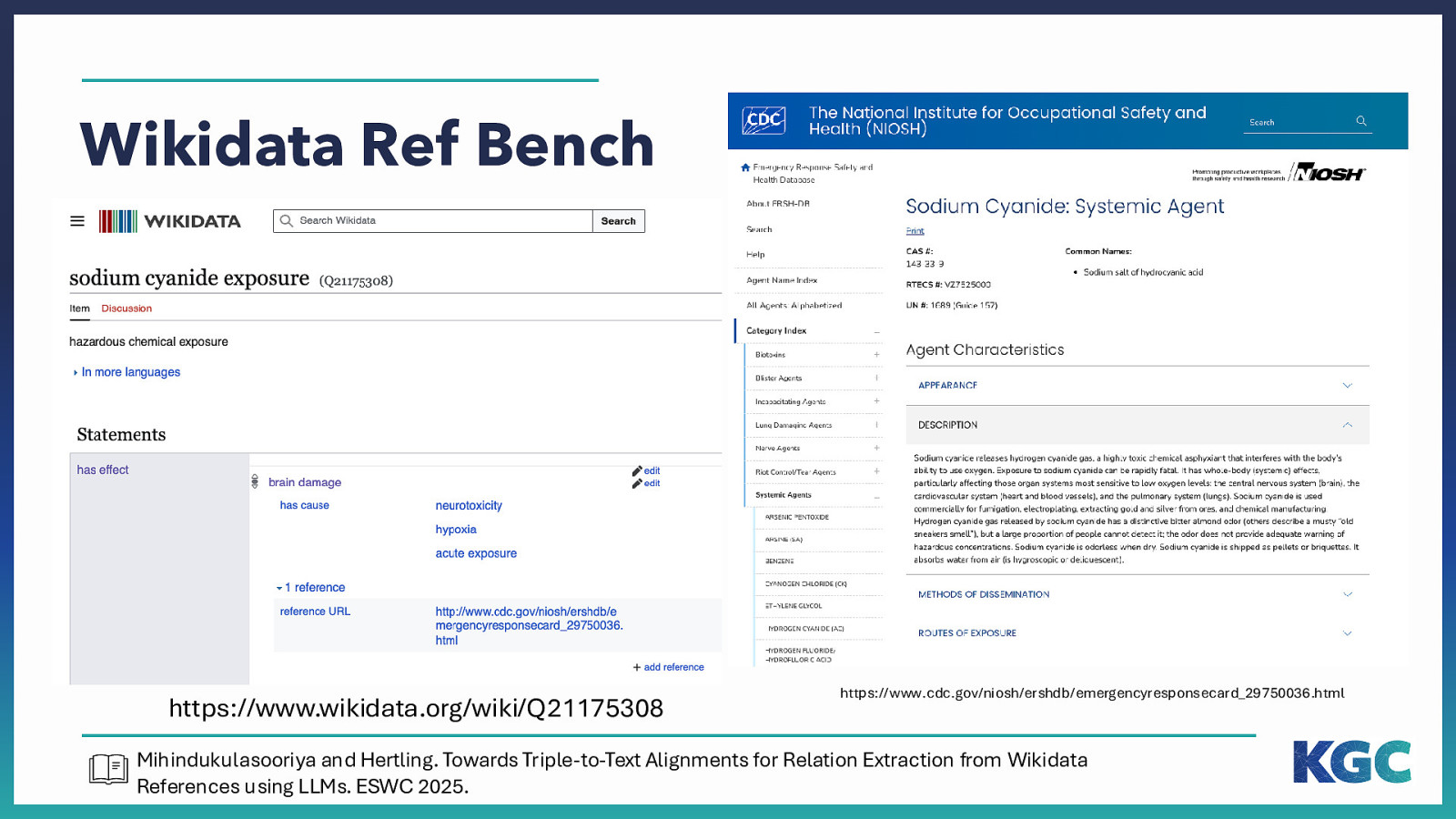Click the Wikidata Search button
This screenshot has width=1456, height=819.
point(619,221)
